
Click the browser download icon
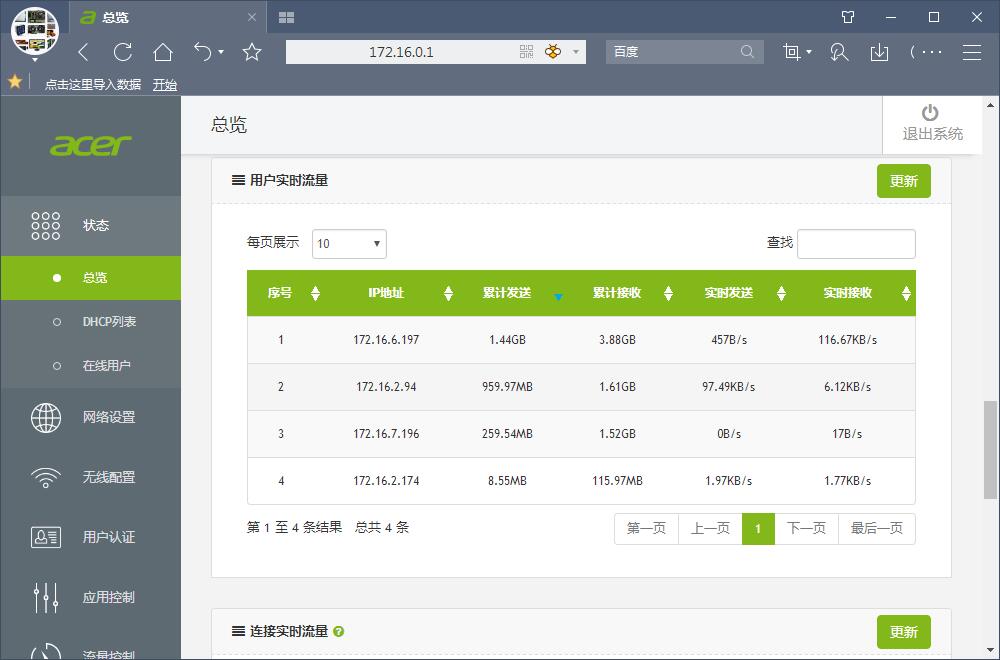[880, 52]
